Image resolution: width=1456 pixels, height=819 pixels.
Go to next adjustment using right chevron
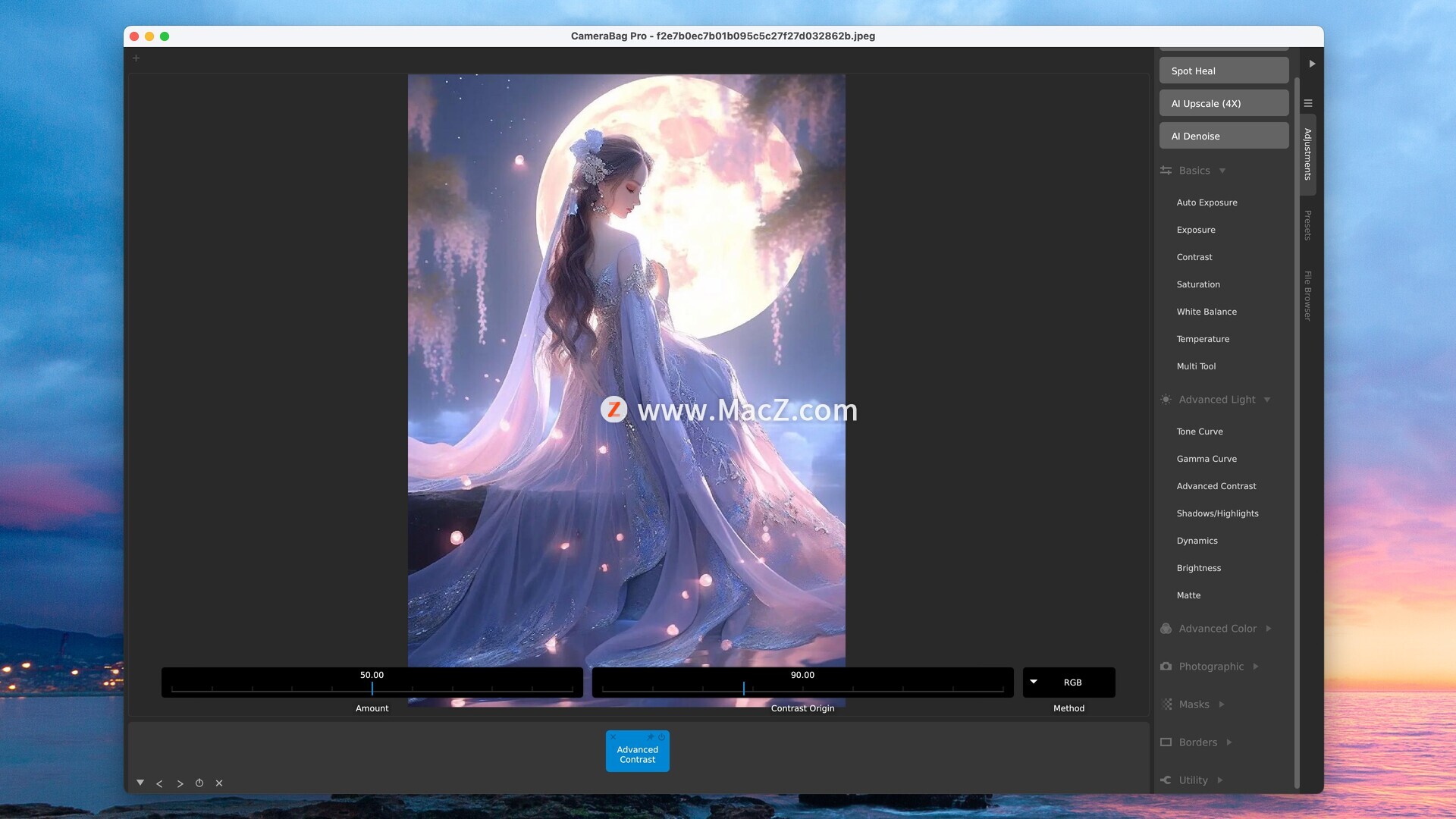point(180,783)
